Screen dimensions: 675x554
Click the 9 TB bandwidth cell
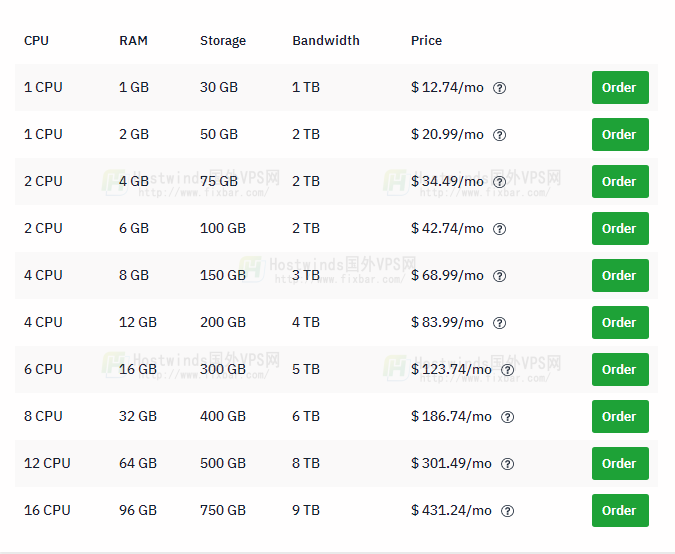(306, 510)
